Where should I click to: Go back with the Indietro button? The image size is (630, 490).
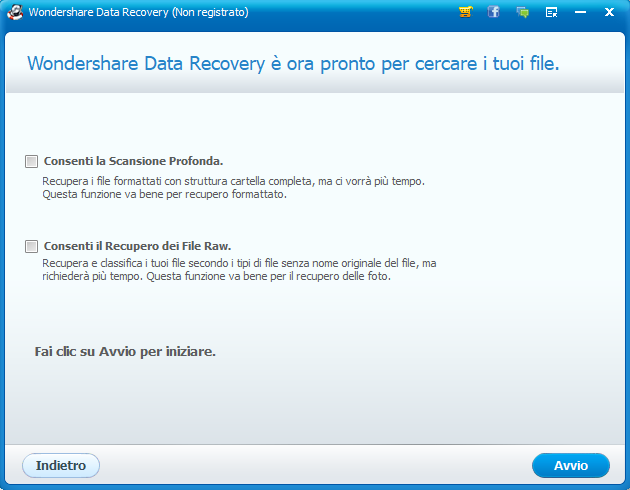tap(61, 466)
